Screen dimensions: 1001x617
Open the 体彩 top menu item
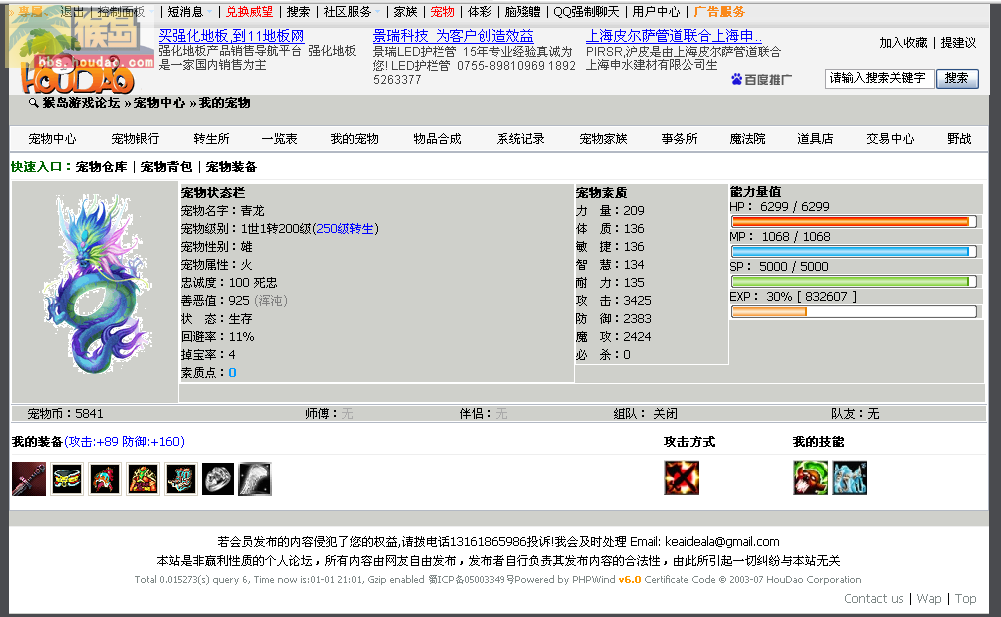tap(479, 11)
